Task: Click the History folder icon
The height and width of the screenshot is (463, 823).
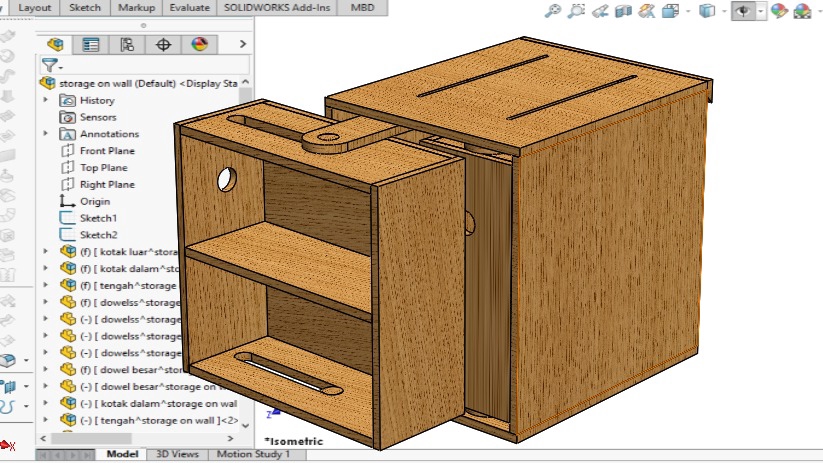Action: [x=67, y=100]
